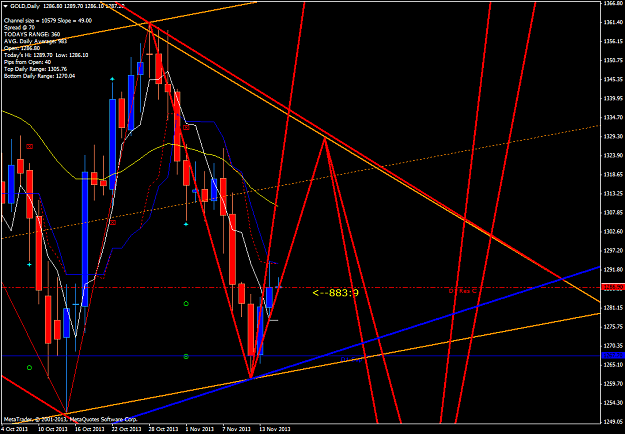Select the red current price tag on the price axis
This screenshot has width=625, height=434.
[x=612, y=287]
